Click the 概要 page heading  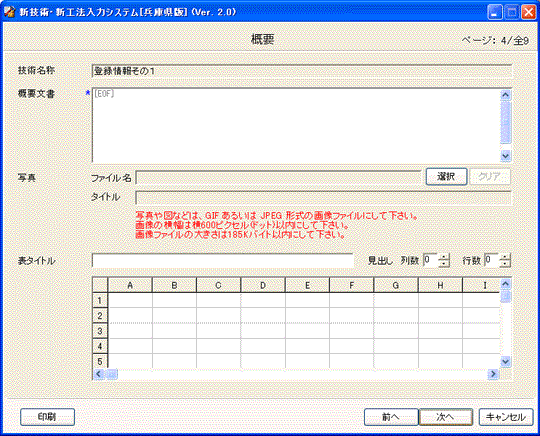click(262, 39)
